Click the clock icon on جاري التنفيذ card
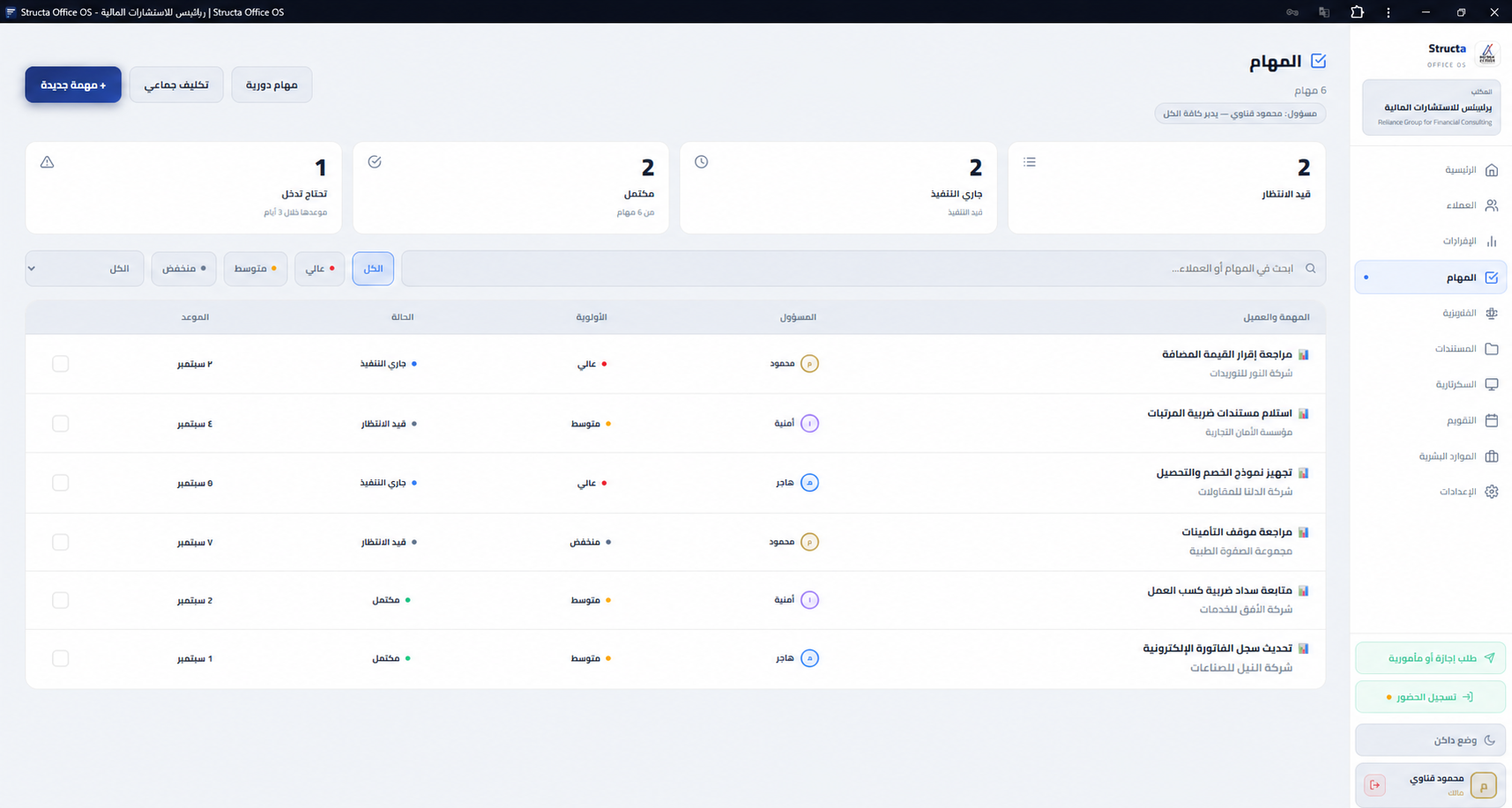This screenshot has height=808, width=1512. point(702,162)
